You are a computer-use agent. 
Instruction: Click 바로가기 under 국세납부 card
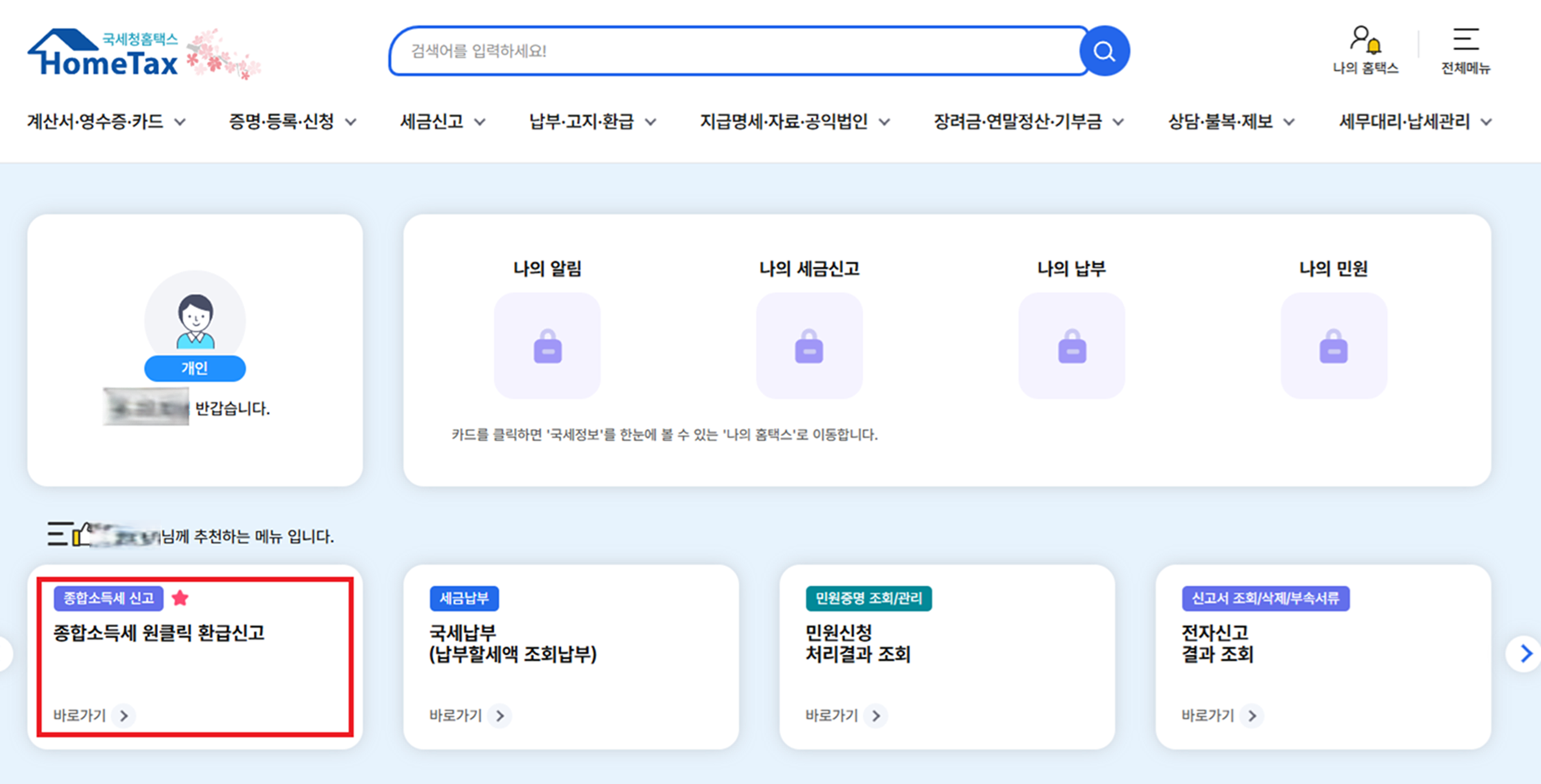[x=469, y=715]
